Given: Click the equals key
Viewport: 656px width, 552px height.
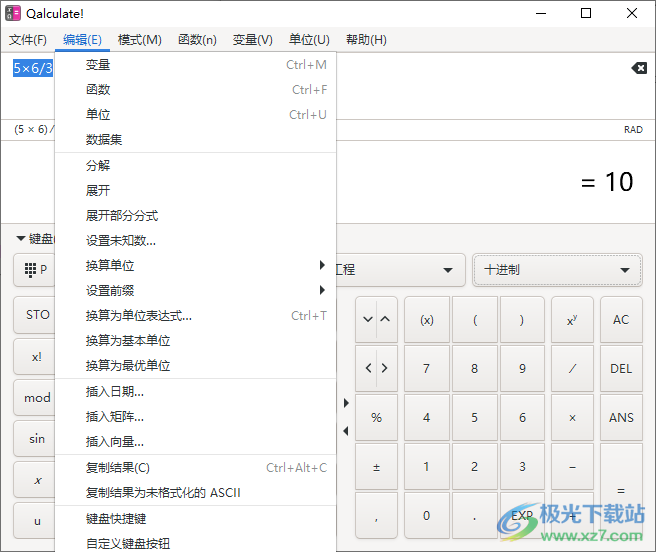Looking at the screenshot, I should pyautogui.click(x=621, y=491).
